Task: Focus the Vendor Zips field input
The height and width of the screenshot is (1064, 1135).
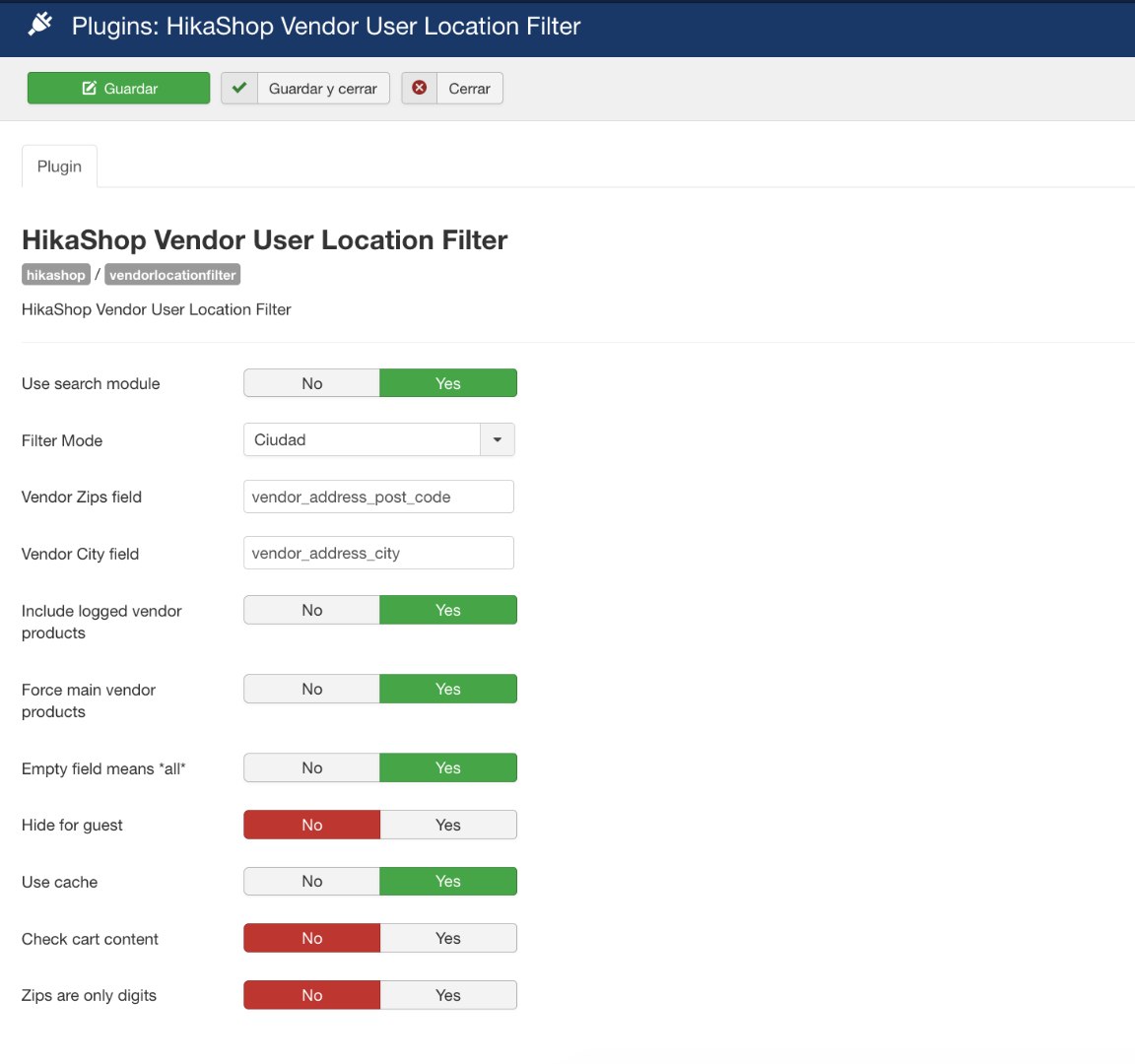Action: point(378,497)
